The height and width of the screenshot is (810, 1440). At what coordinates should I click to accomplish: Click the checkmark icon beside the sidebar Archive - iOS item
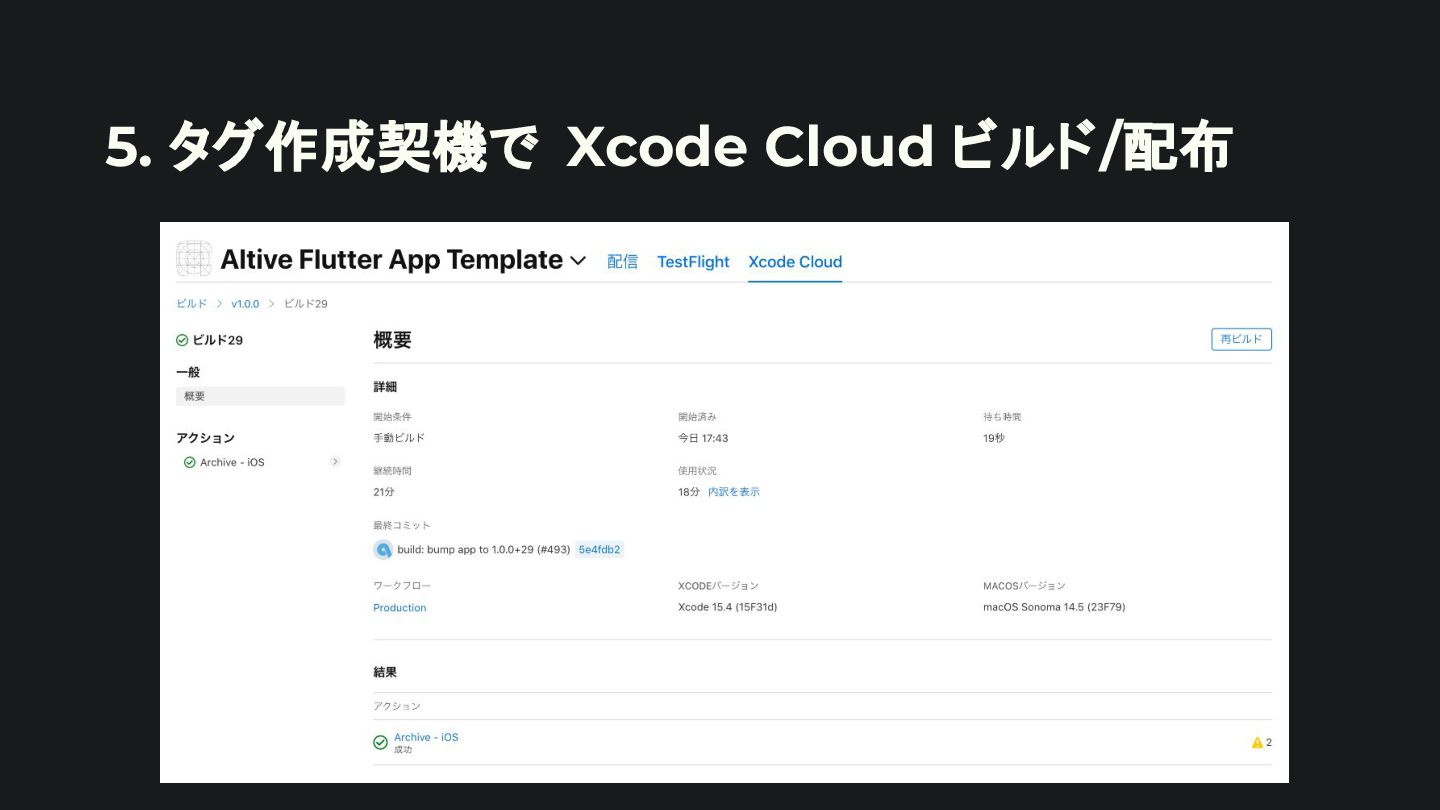[190, 462]
